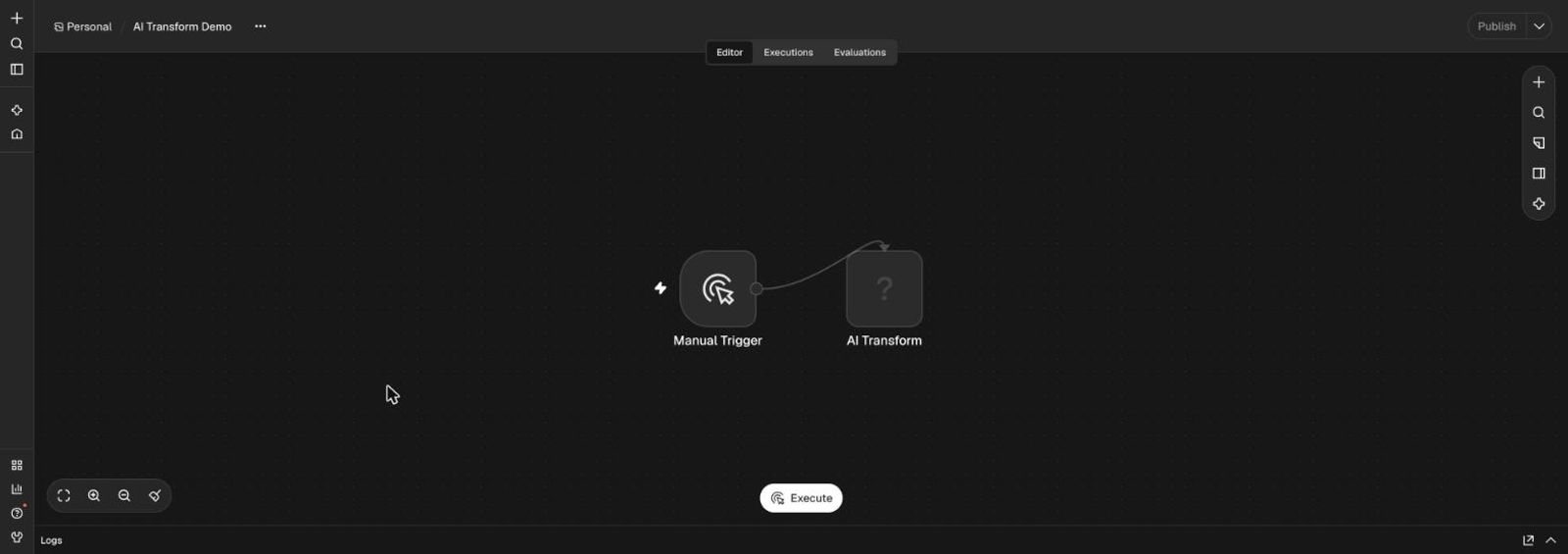Viewport: 1568px width, 554px height.
Task: Search nodes from right canvas toolbar
Action: [1539, 113]
